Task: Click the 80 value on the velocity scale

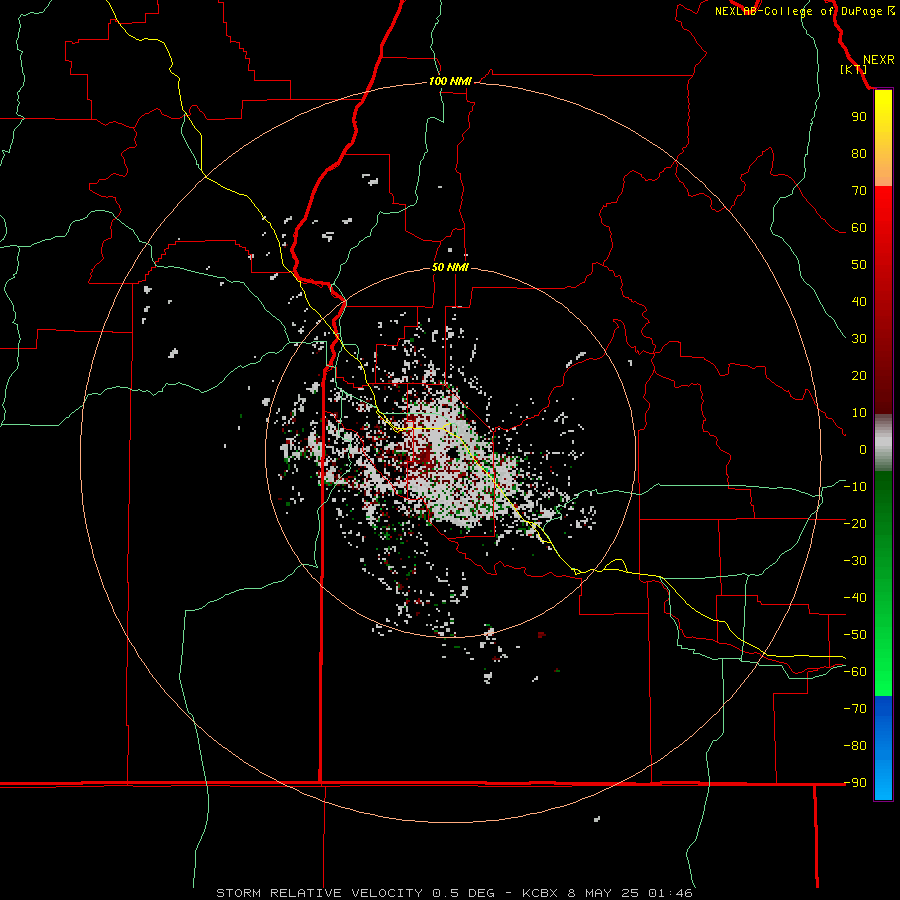Action: 859,153
